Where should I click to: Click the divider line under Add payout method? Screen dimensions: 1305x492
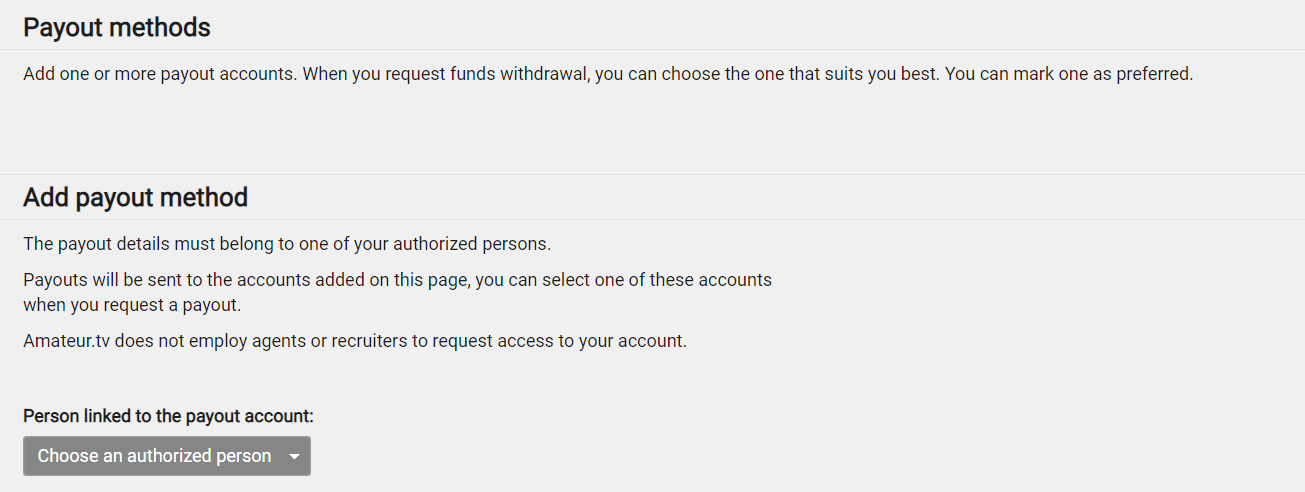[652, 220]
